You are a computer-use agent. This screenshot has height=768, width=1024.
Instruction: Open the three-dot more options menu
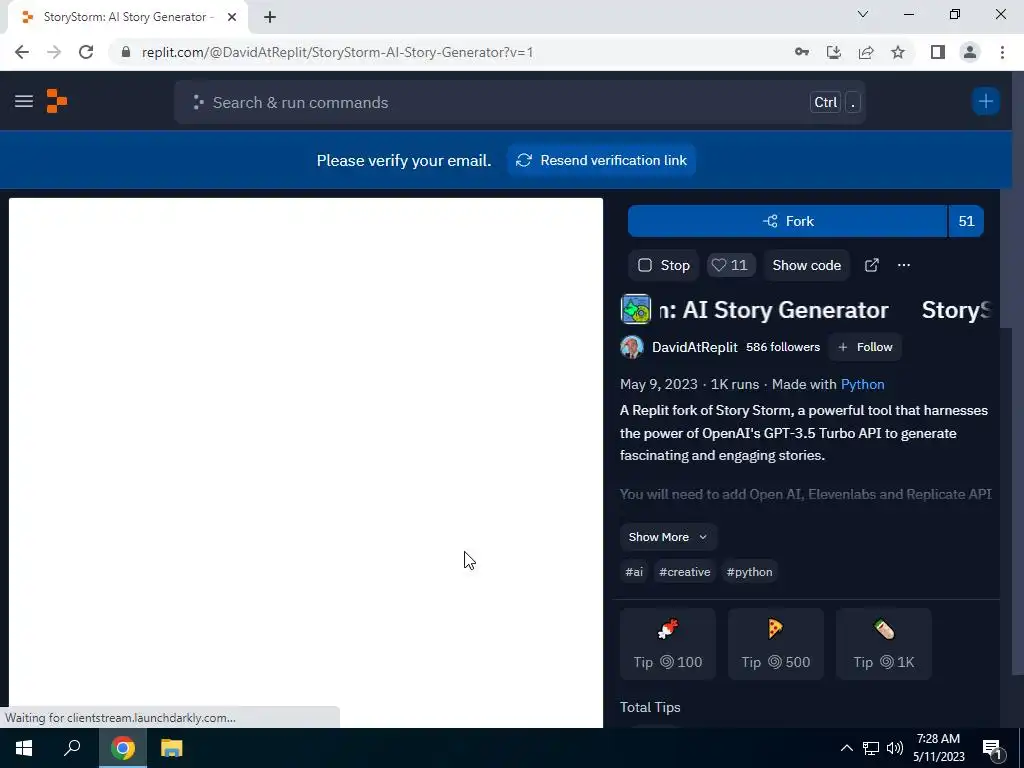pyautogui.click(x=904, y=265)
